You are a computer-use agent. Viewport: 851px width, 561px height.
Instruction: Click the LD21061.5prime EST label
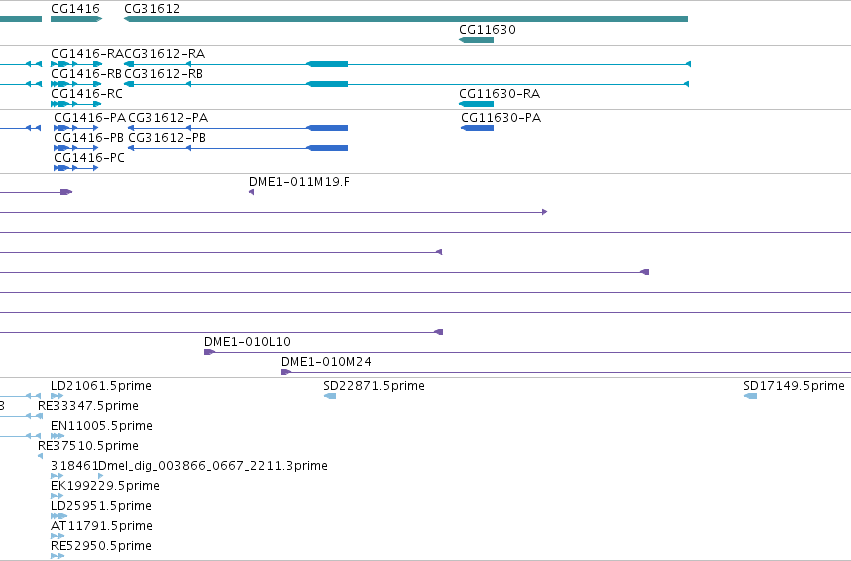pos(101,386)
